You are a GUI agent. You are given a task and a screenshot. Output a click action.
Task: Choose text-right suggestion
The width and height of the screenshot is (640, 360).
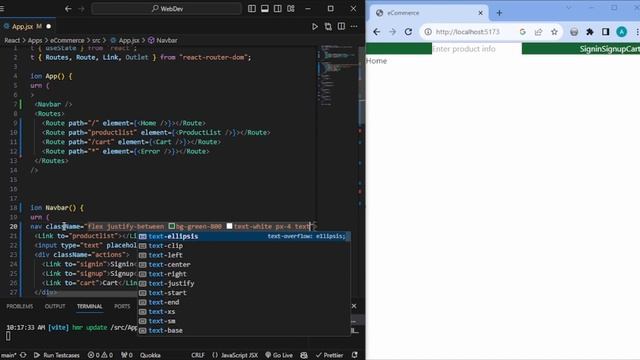coord(244,274)
